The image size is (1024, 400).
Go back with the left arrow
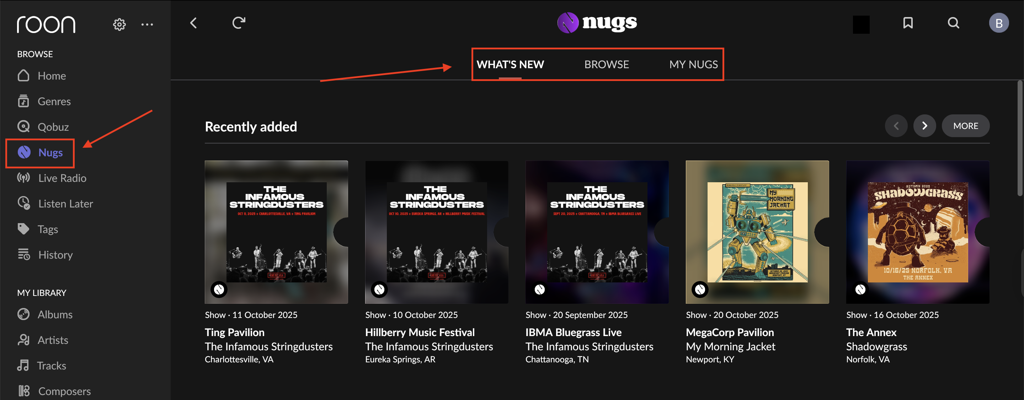click(194, 23)
